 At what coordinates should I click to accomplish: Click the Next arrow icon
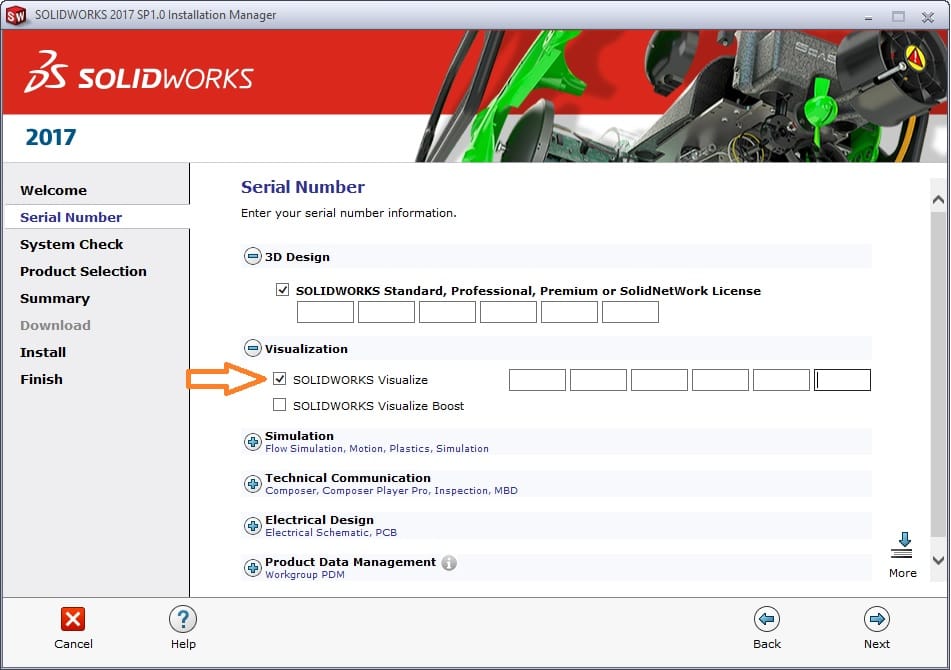pos(877,618)
